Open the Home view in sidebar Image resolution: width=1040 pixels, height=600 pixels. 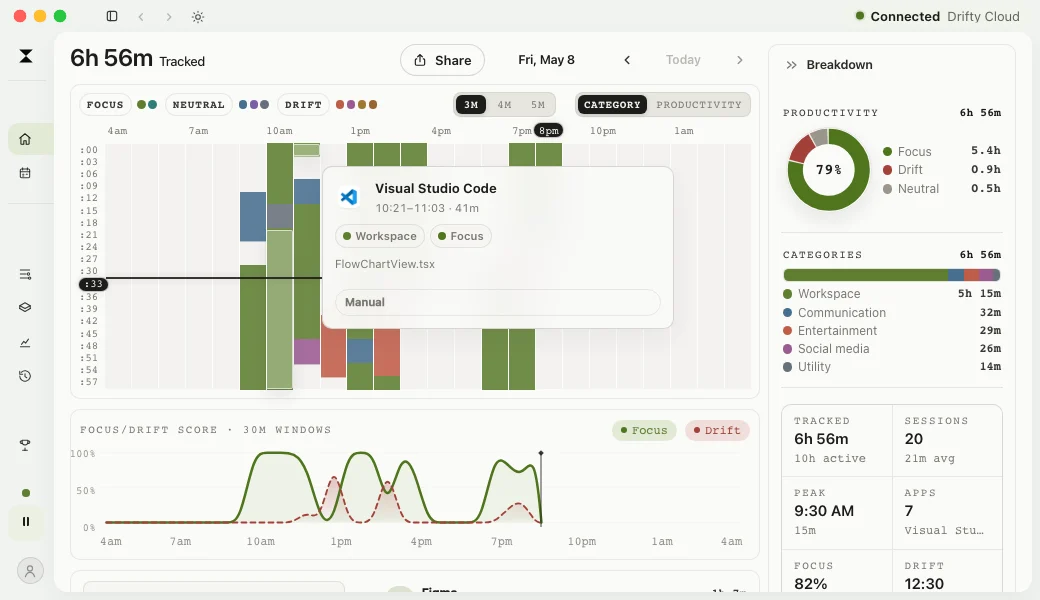point(25,139)
